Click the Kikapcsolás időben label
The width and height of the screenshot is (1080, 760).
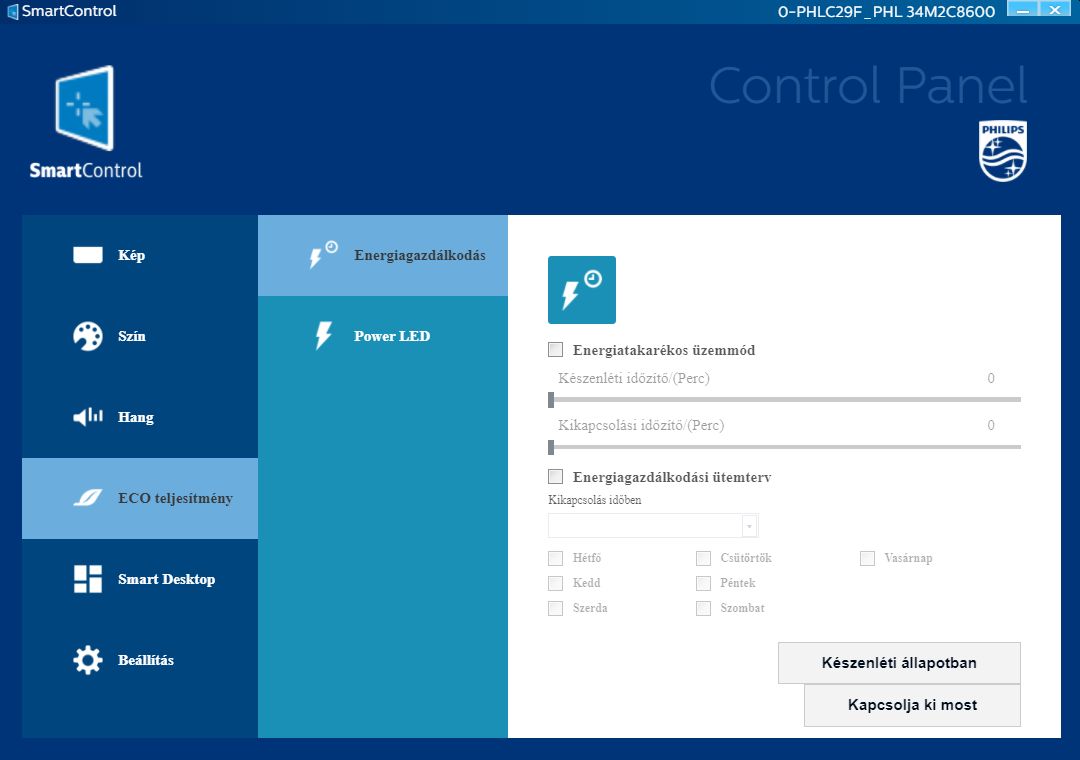tap(594, 500)
